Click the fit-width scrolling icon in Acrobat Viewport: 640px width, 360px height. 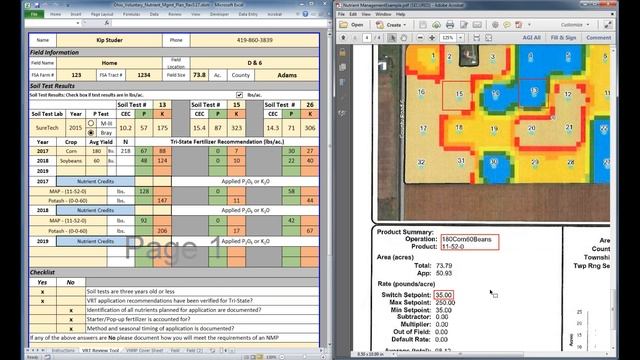click(x=476, y=38)
